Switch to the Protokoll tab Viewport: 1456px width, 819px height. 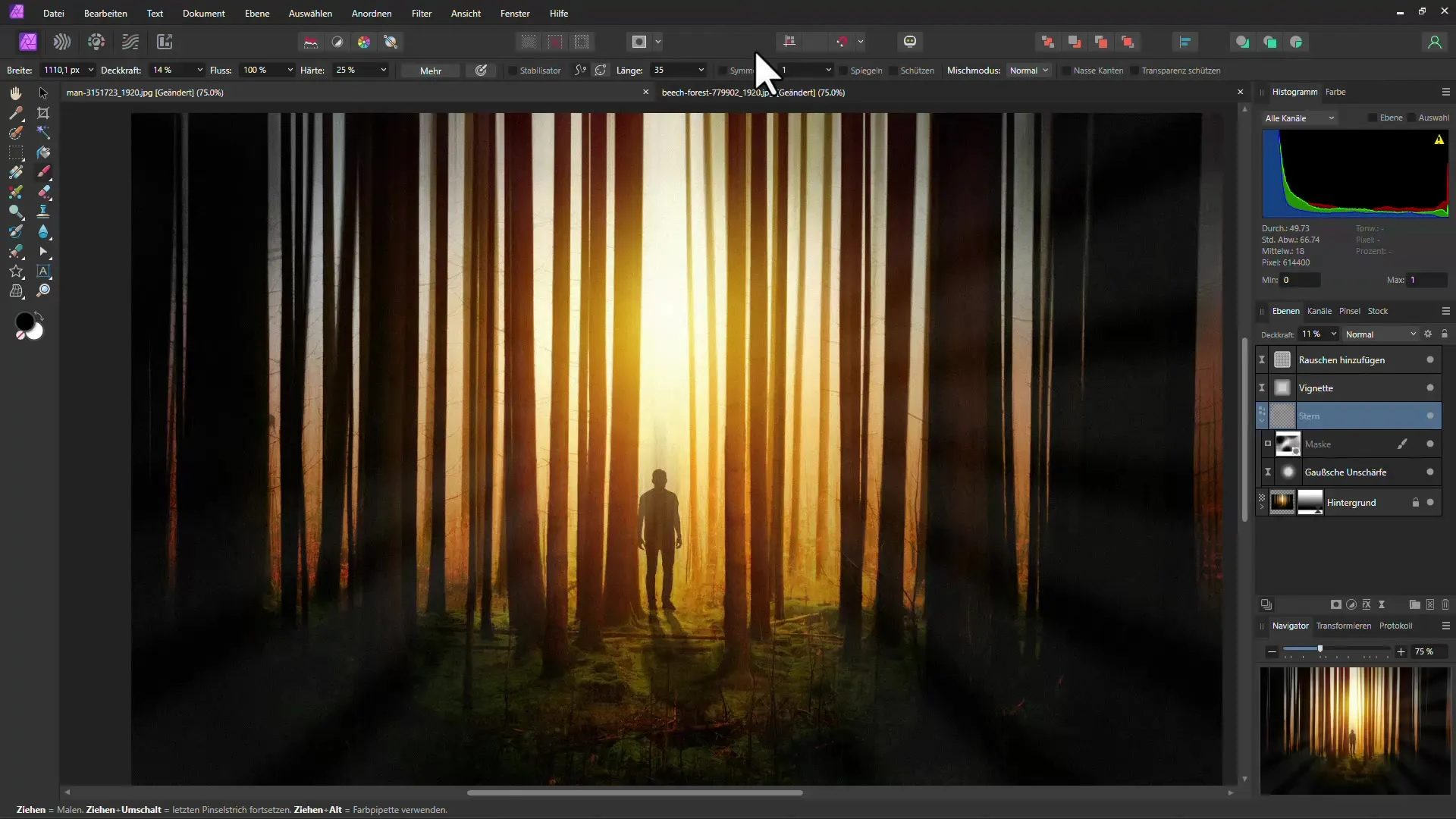(x=1395, y=626)
